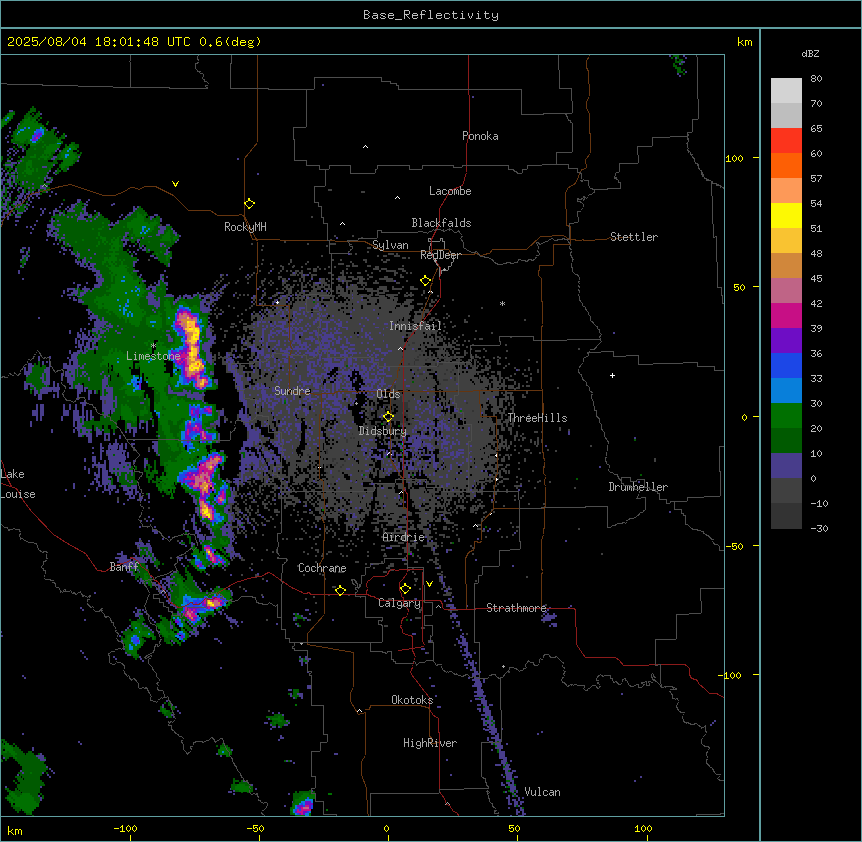The height and width of the screenshot is (842, 862).
Task: Pick the bright green 20–30 dBZ swatch
Action: [786, 416]
